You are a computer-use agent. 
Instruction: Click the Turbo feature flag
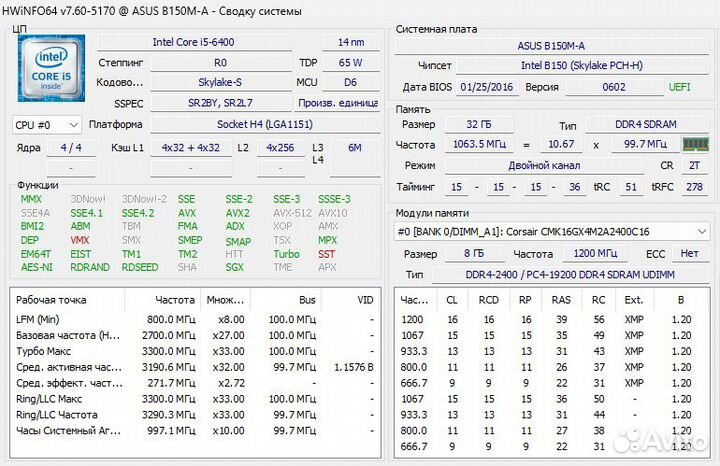tap(287, 254)
